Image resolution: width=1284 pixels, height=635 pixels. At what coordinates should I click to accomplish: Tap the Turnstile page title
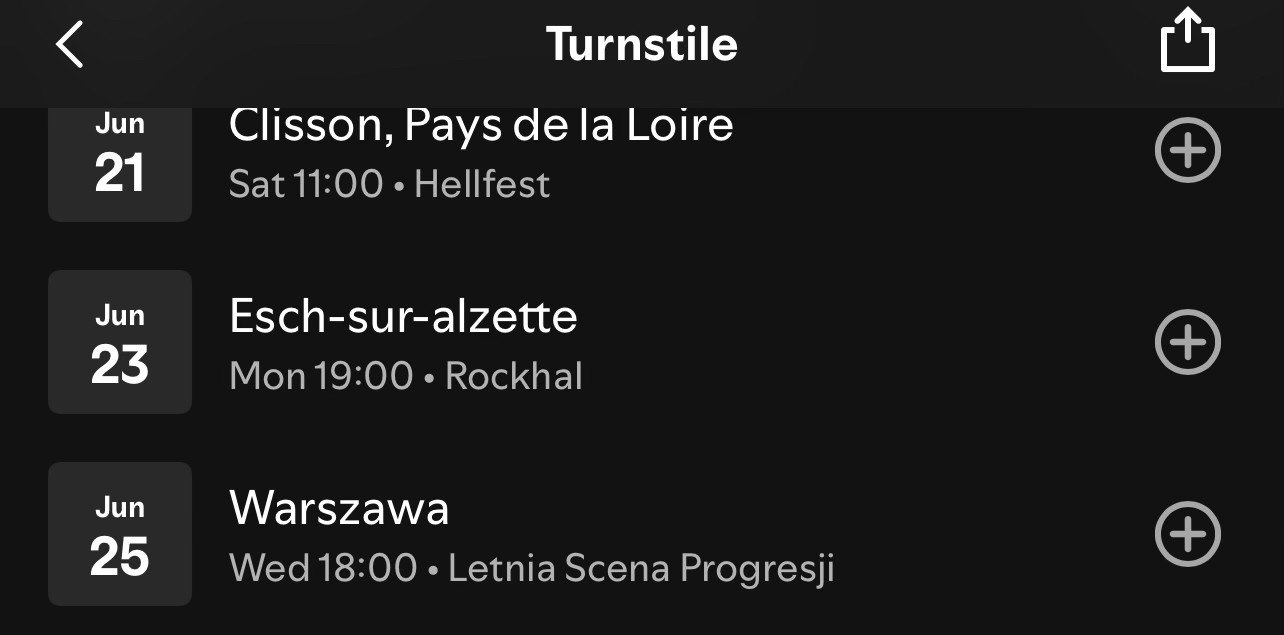pos(642,45)
